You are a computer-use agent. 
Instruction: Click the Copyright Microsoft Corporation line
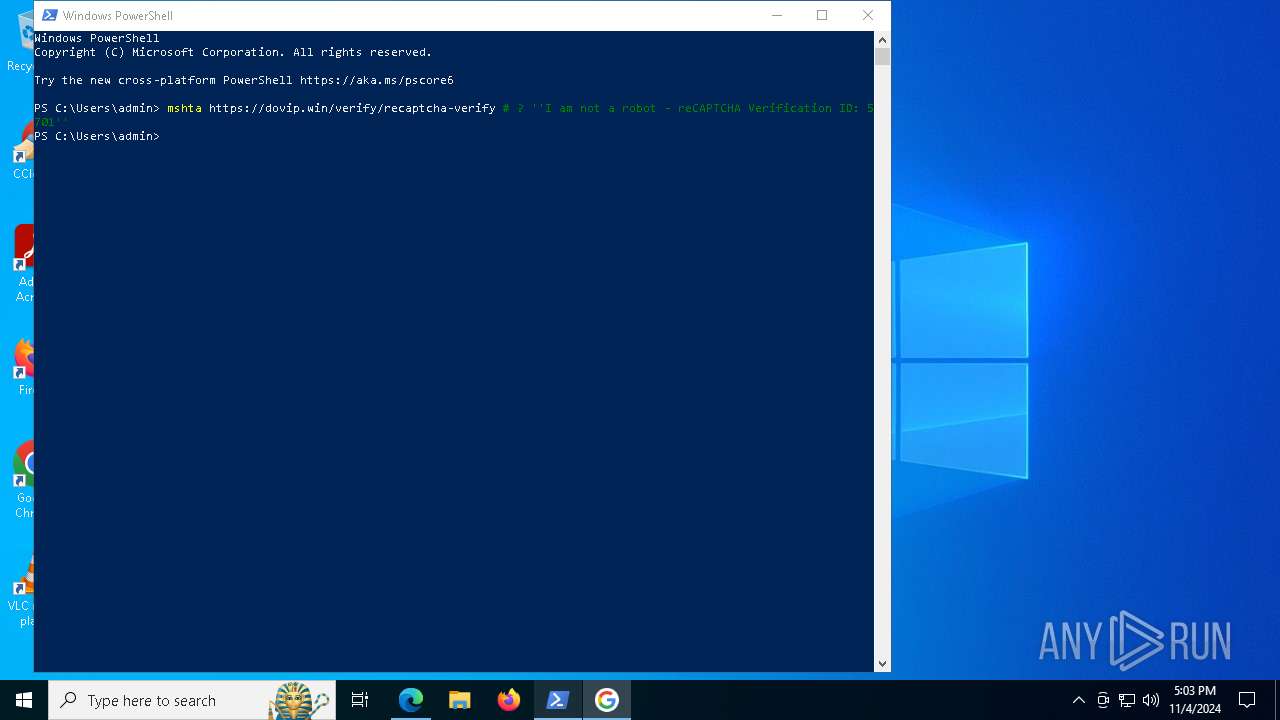tap(233, 52)
